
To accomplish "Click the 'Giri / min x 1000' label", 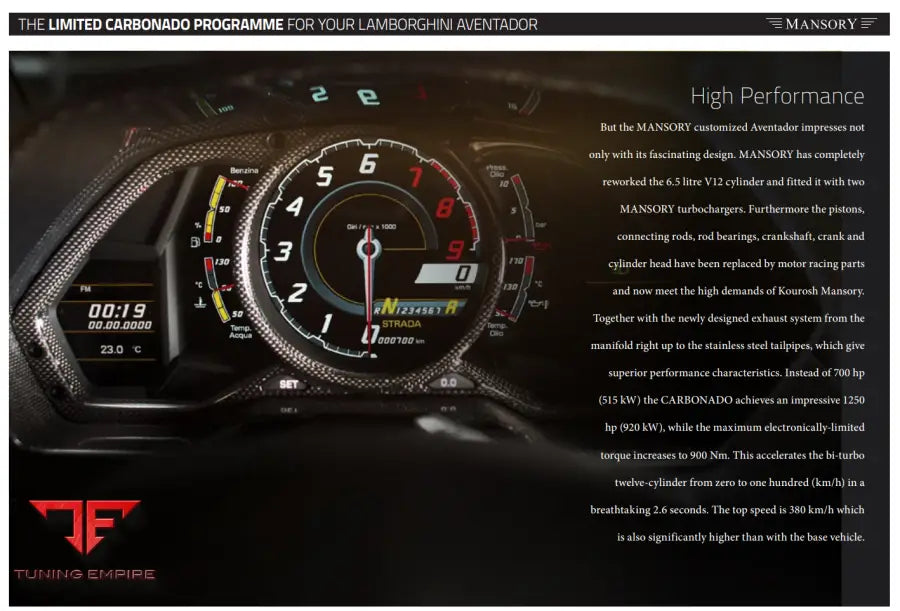I will [371, 226].
